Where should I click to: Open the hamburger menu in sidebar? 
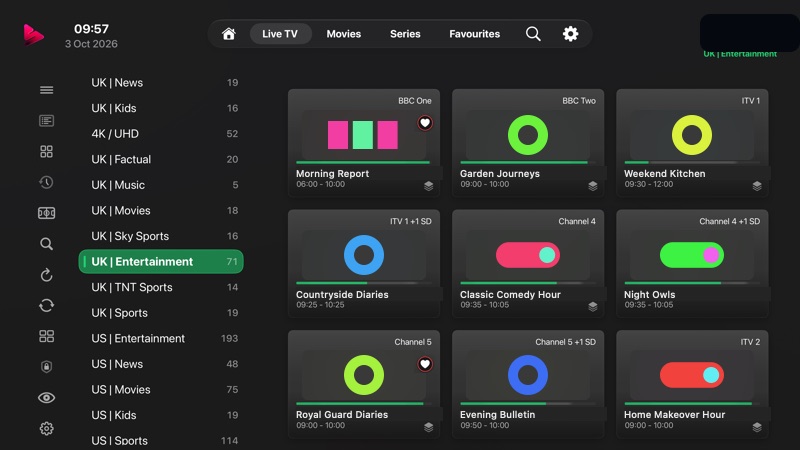tap(46, 90)
